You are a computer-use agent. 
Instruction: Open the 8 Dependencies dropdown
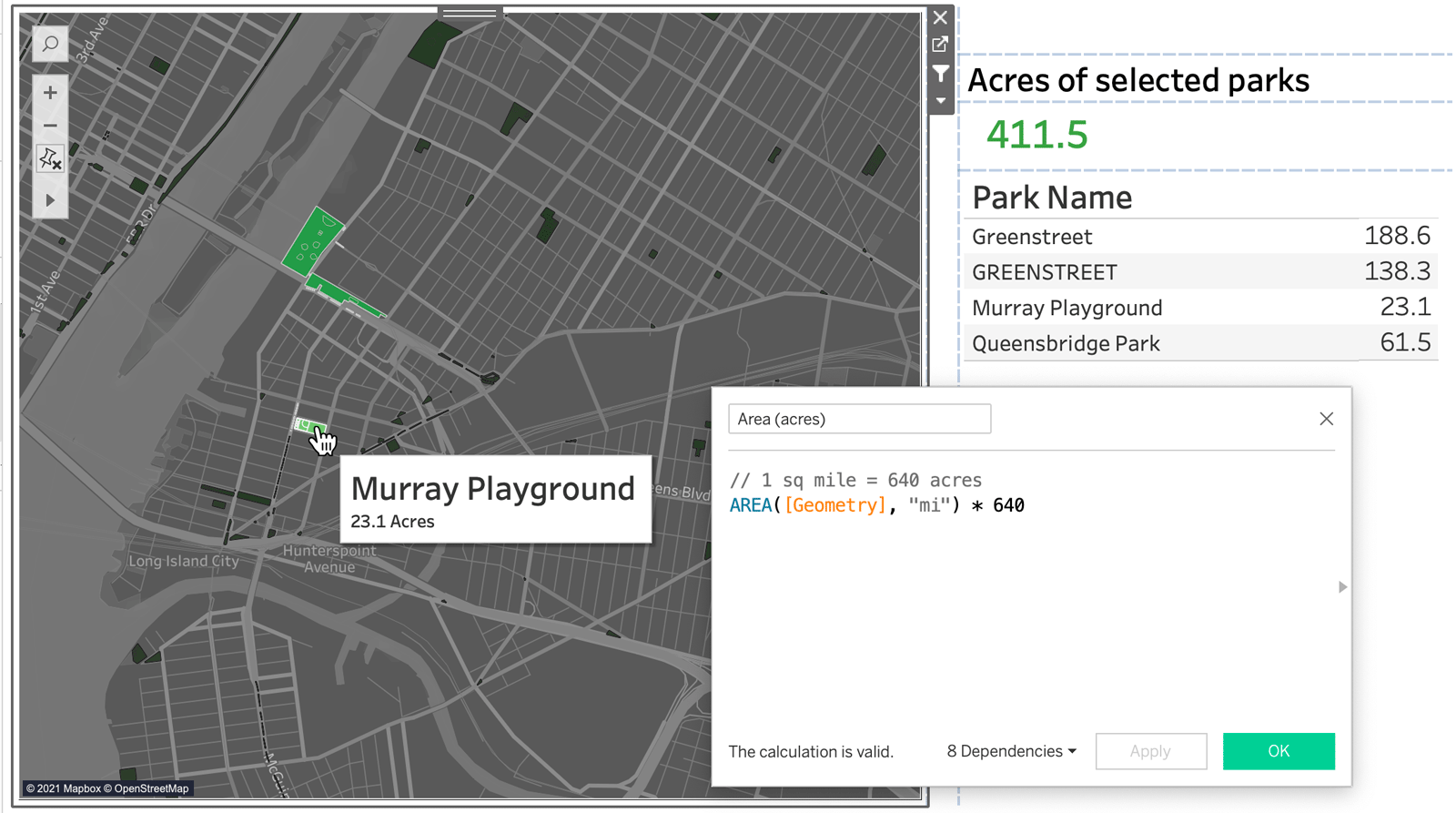point(1011,751)
